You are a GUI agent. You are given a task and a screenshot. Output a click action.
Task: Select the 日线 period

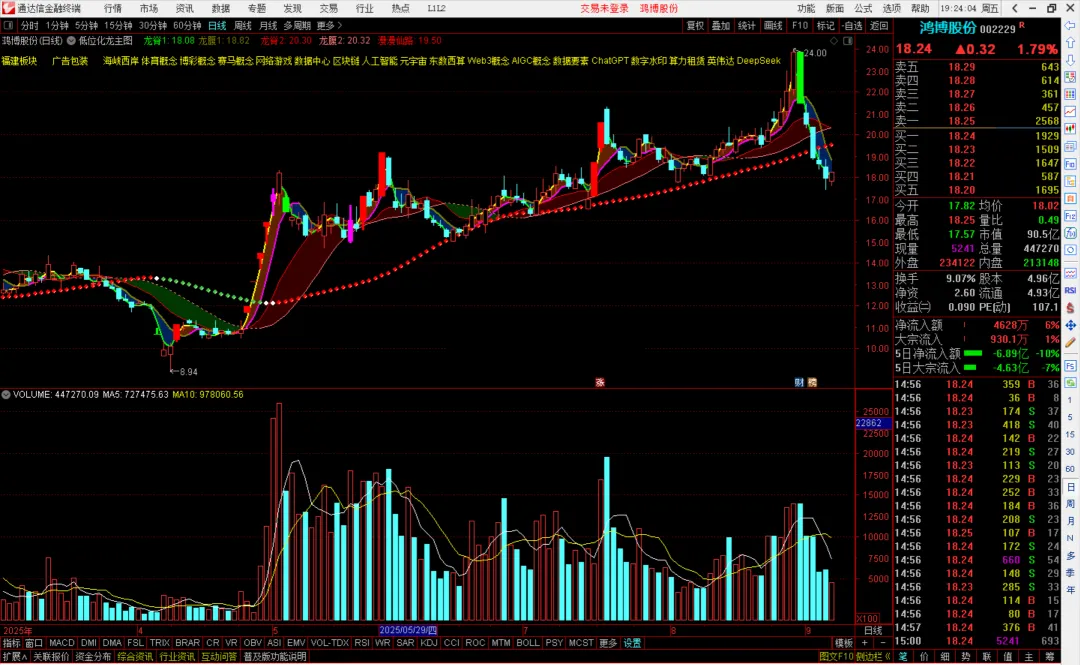pos(217,25)
